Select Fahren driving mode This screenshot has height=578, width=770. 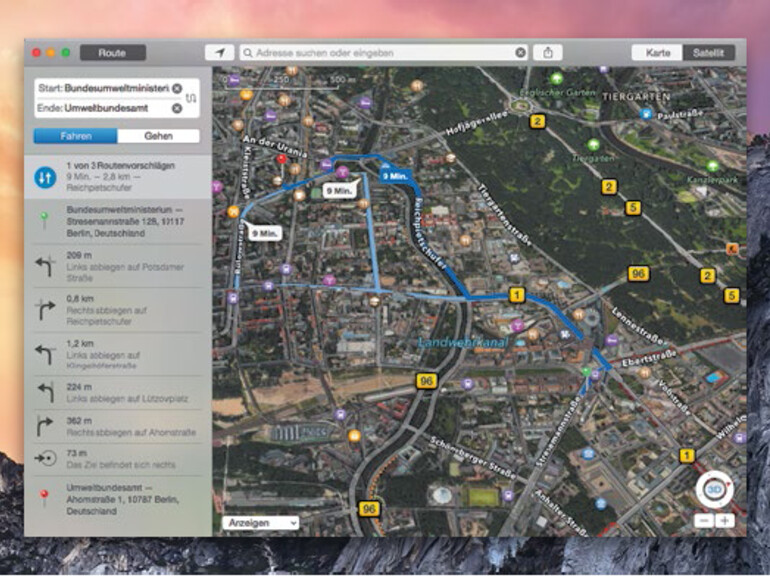tap(75, 136)
